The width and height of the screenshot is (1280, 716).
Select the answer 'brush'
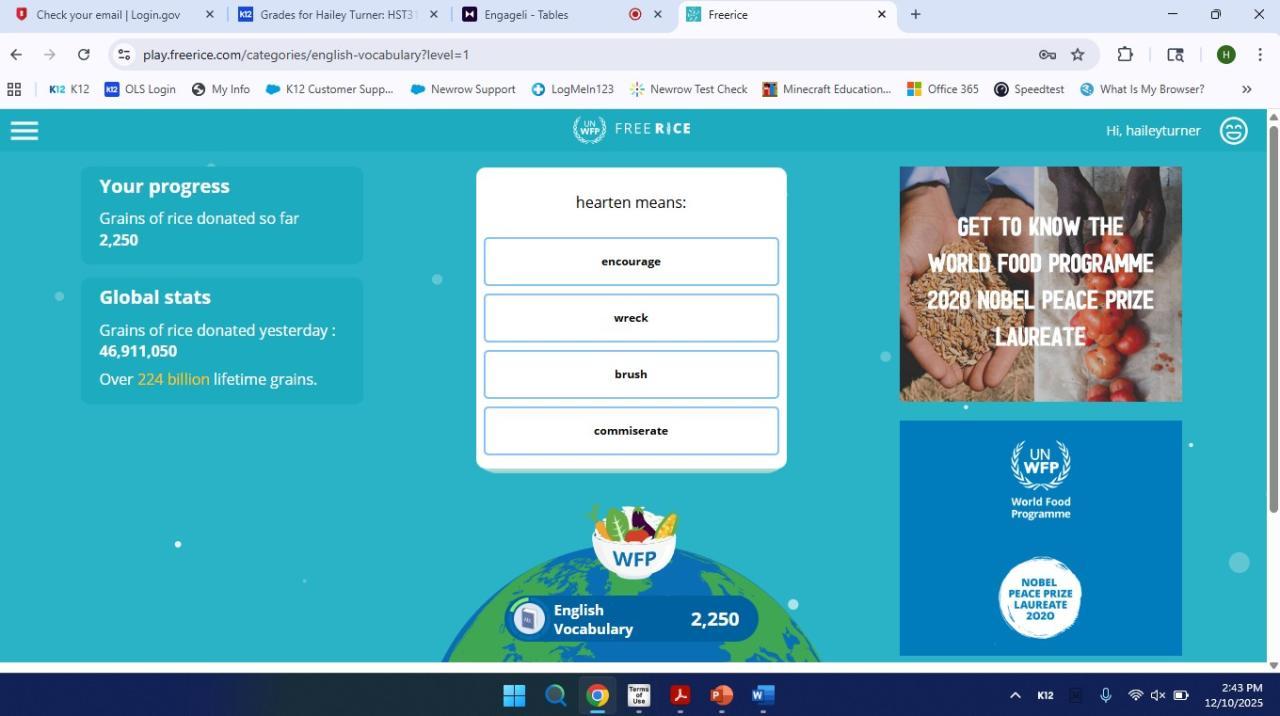pyautogui.click(x=631, y=374)
